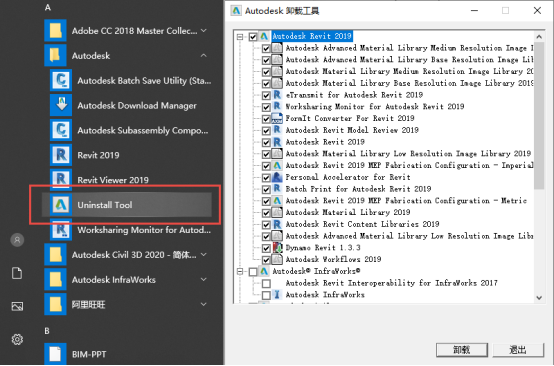Screen dimensions: 554x366
Task: Check the Autodesk InfraWorks child checkbox
Action: pyautogui.click(x=266, y=295)
